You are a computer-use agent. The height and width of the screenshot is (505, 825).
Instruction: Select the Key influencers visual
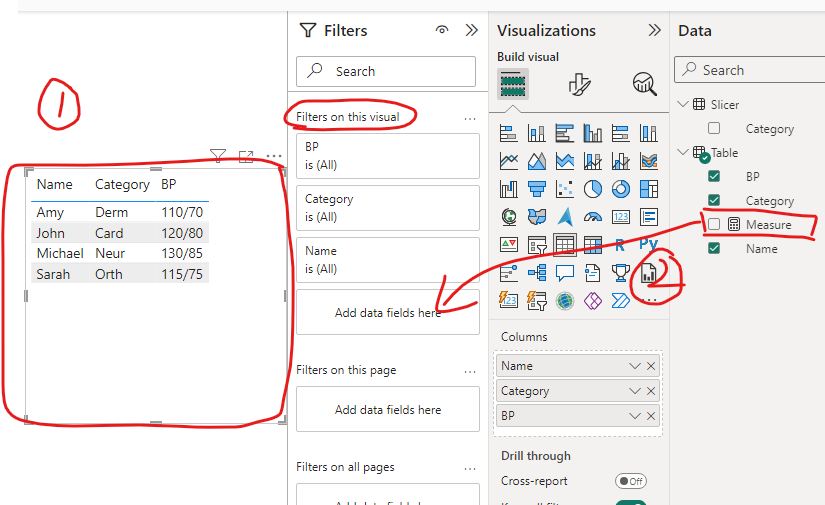[508, 272]
